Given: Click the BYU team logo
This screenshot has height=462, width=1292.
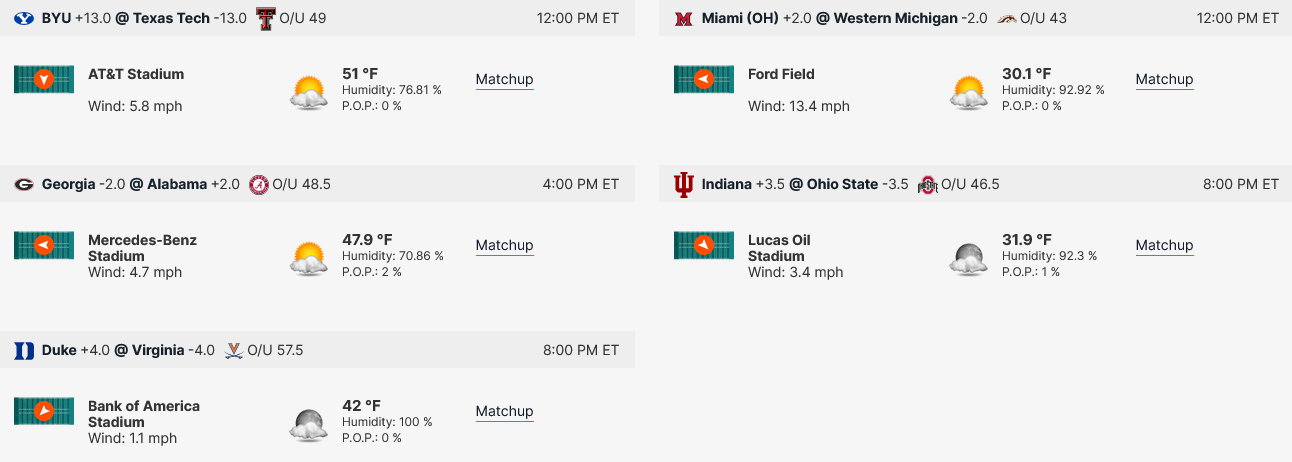Looking at the screenshot, I should (23, 18).
